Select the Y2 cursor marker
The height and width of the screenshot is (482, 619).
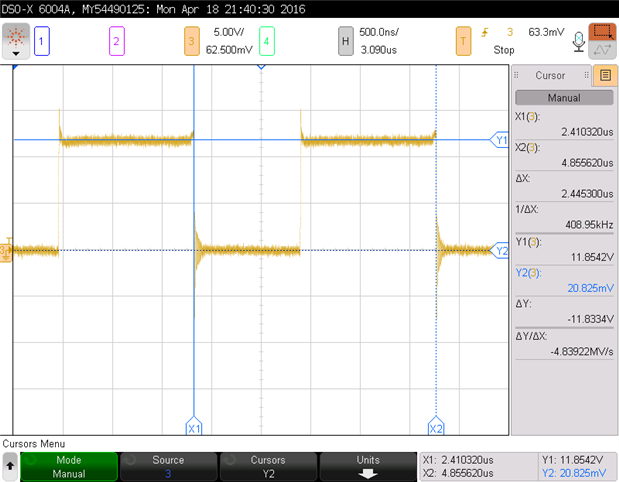coord(499,250)
